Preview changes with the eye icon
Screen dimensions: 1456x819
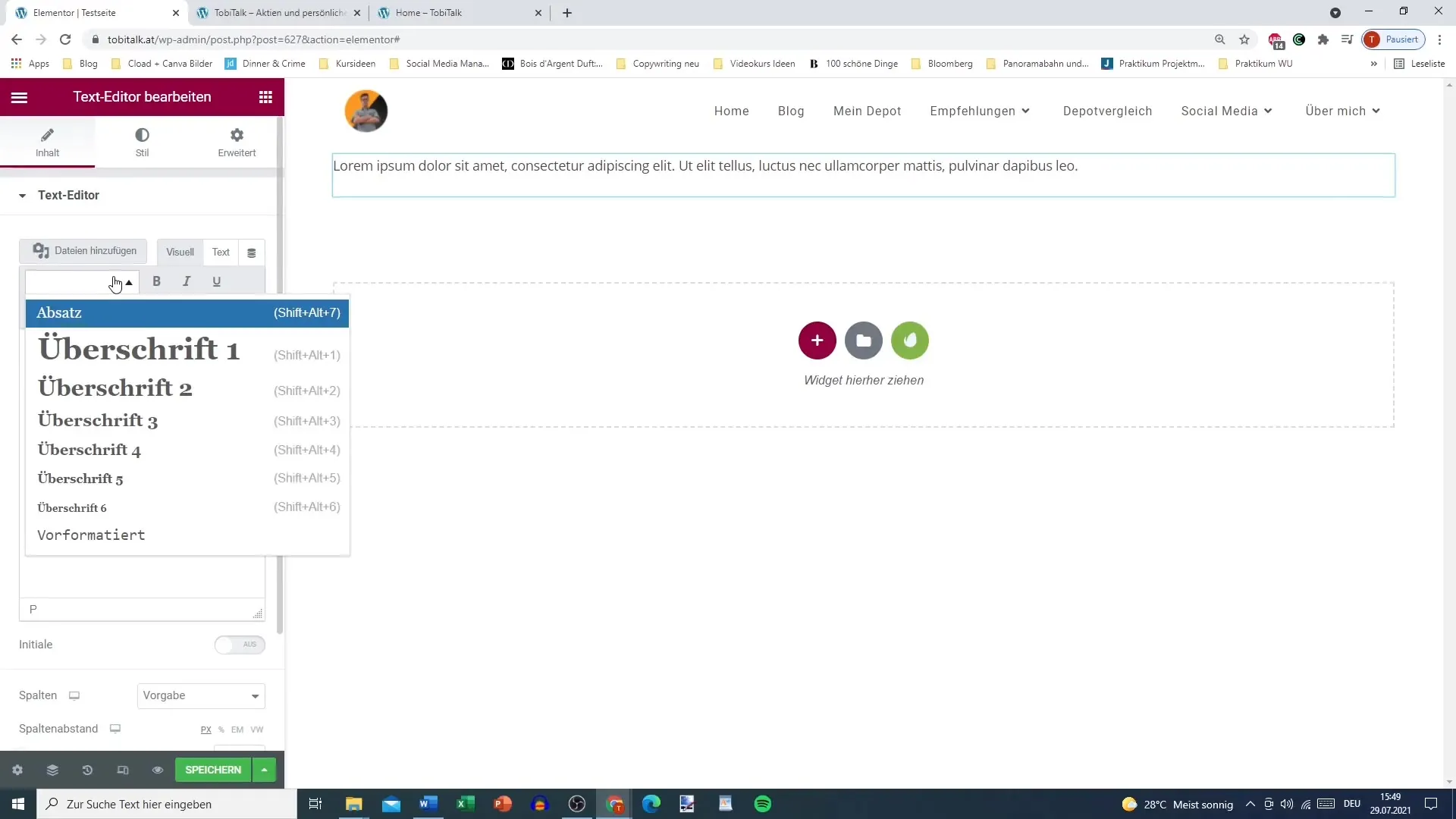pos(158,770)
